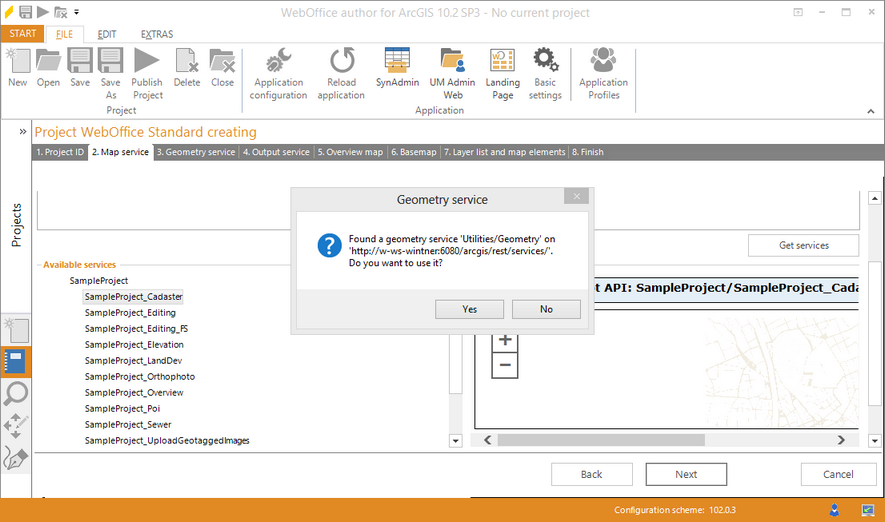Viewport: 885px width, 522px height.
Task: Expand the Projects side panel chevron
Action: click(x=23, y=131)
